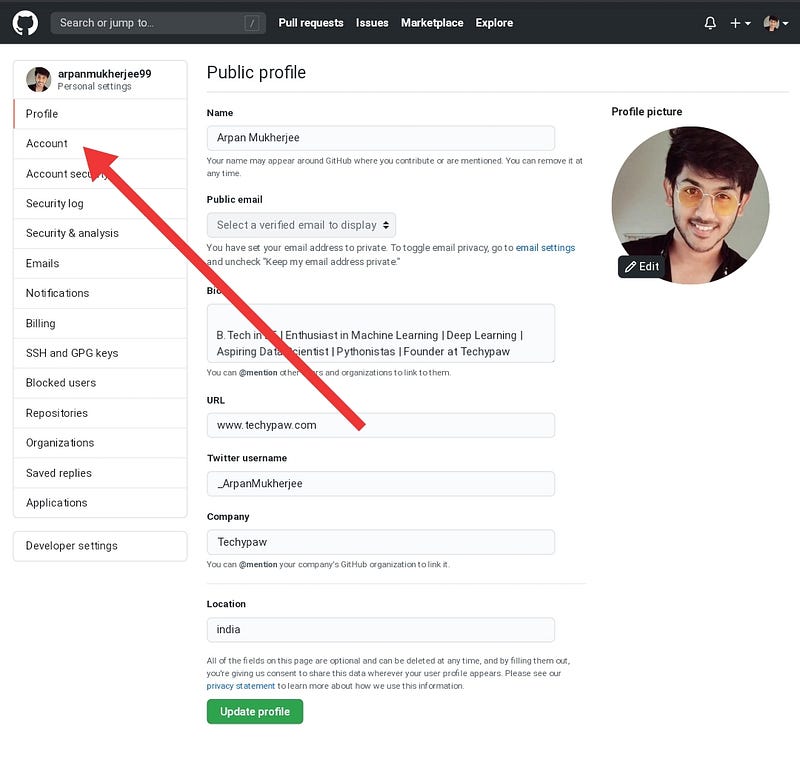
Task: Open the user avatar menu in header
Action: (x=776, y=23)
